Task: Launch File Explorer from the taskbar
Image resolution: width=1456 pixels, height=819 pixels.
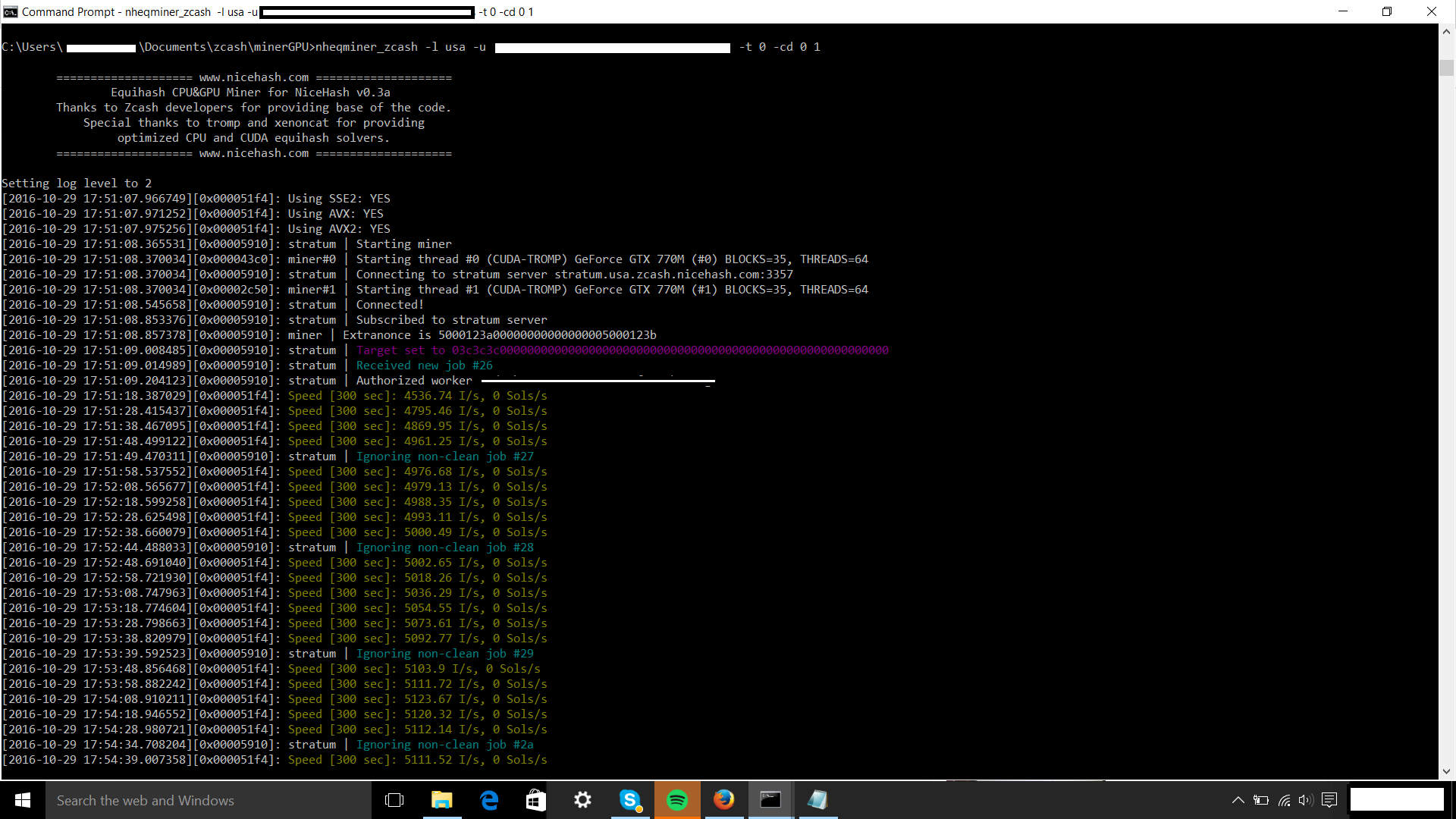Action: [441, 800]
